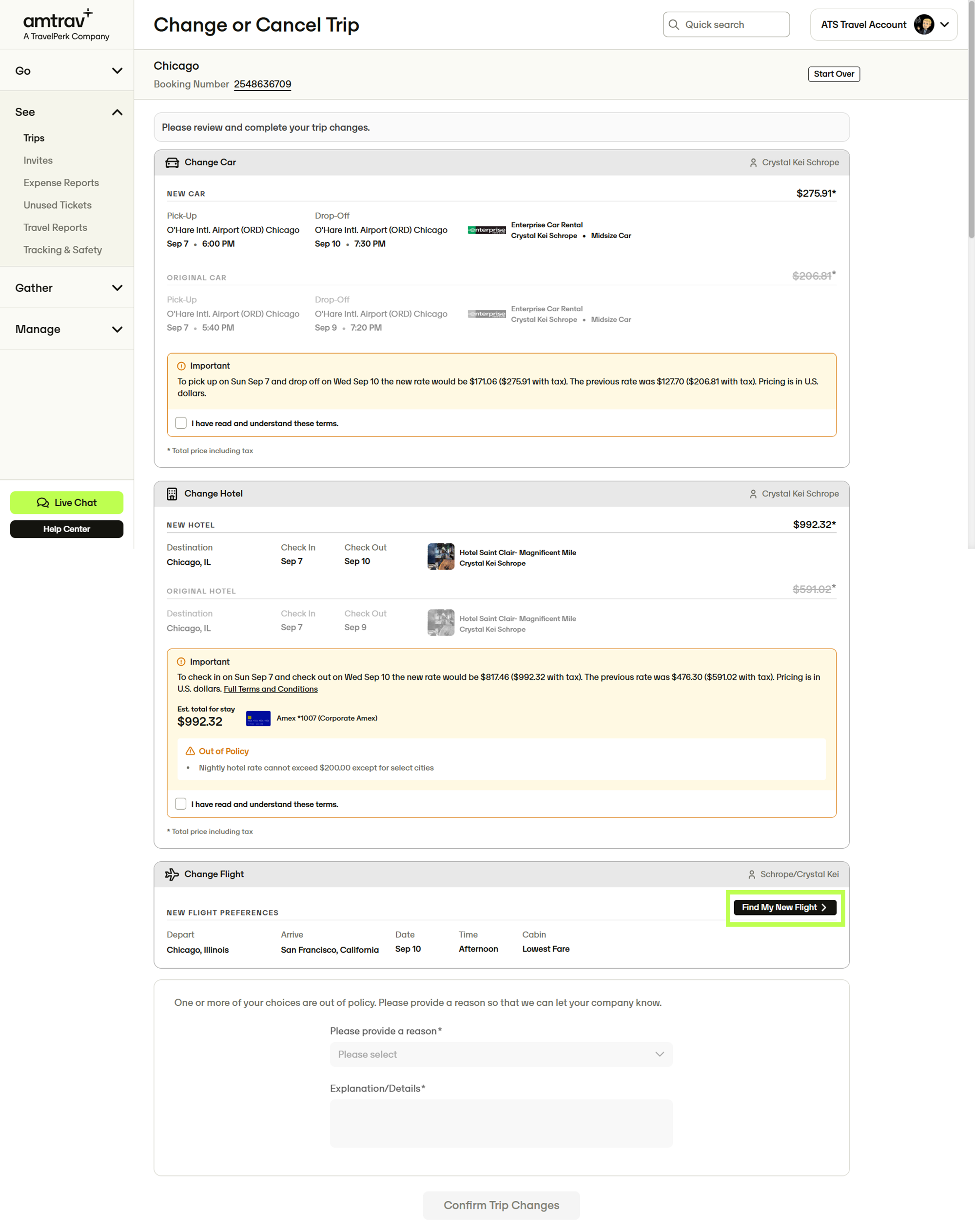Open the Help Center
The image size is (975, 1232).
[67, 529]
